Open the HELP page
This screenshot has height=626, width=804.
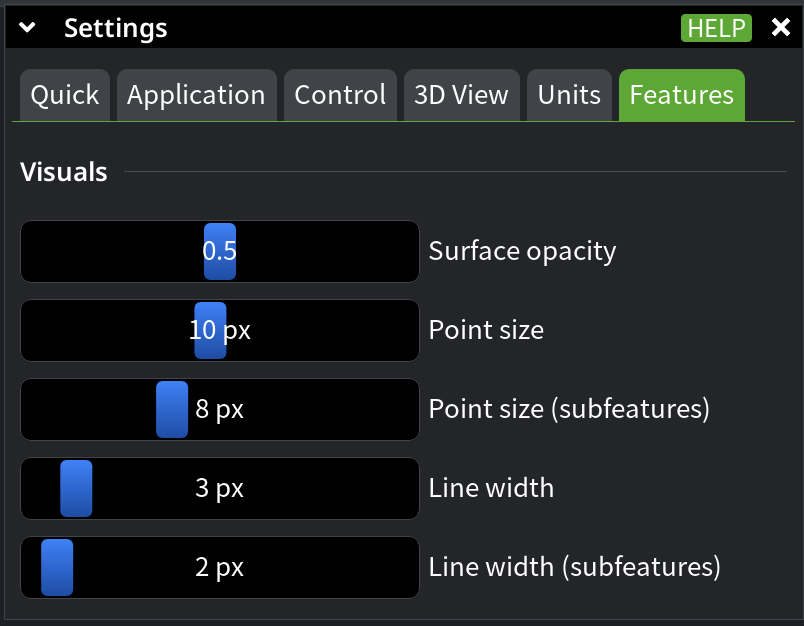tap(716, 28)
